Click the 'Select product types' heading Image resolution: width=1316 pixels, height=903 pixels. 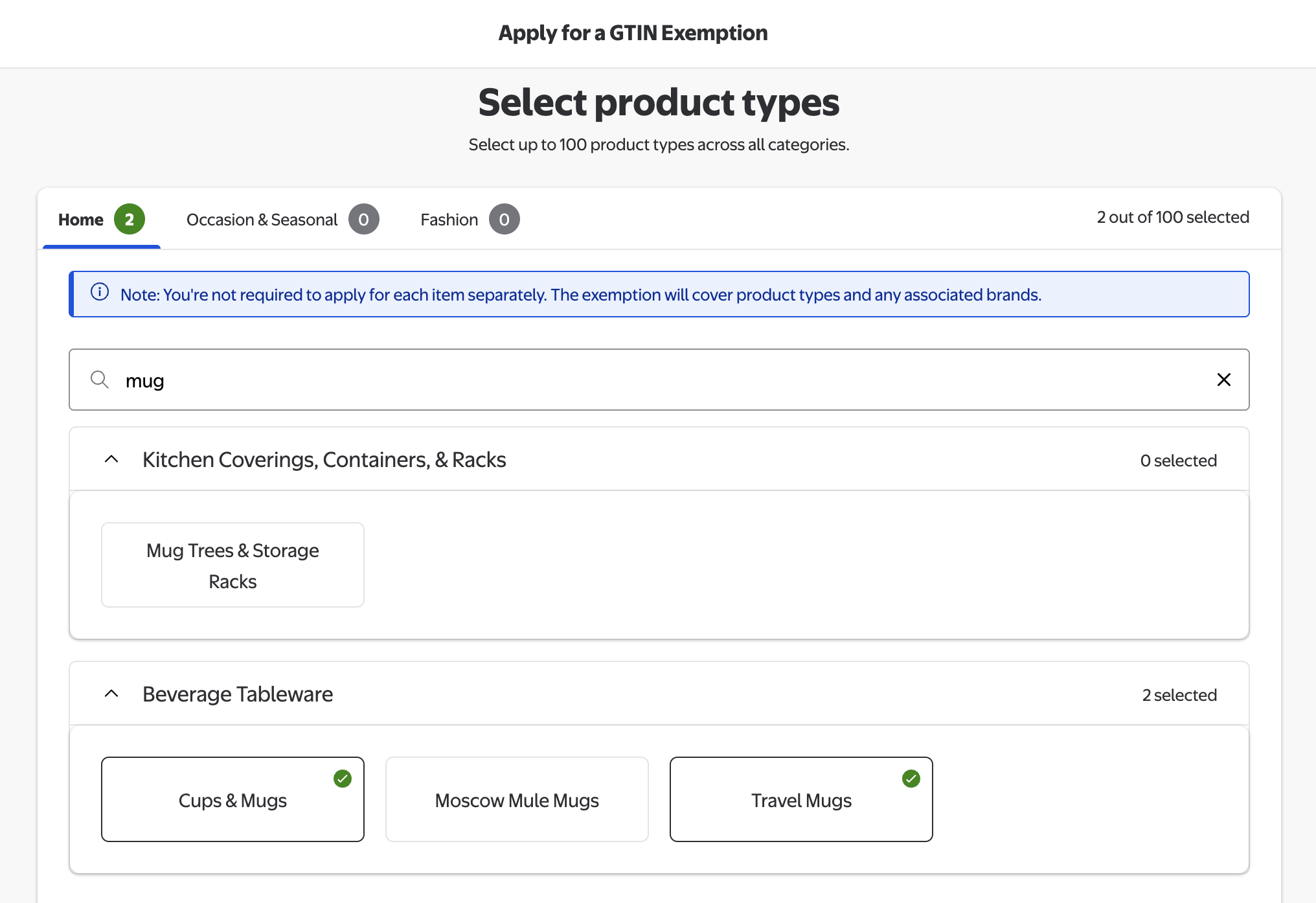point(659,102)
